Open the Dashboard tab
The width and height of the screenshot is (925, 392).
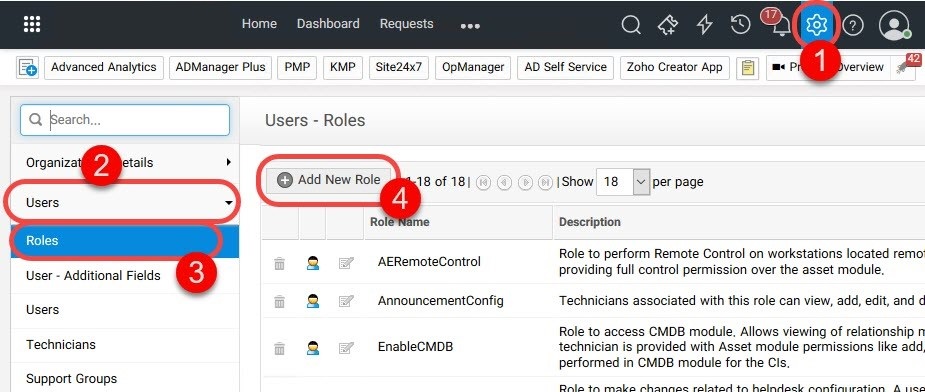pyautogui.click(x=328, y=24)
